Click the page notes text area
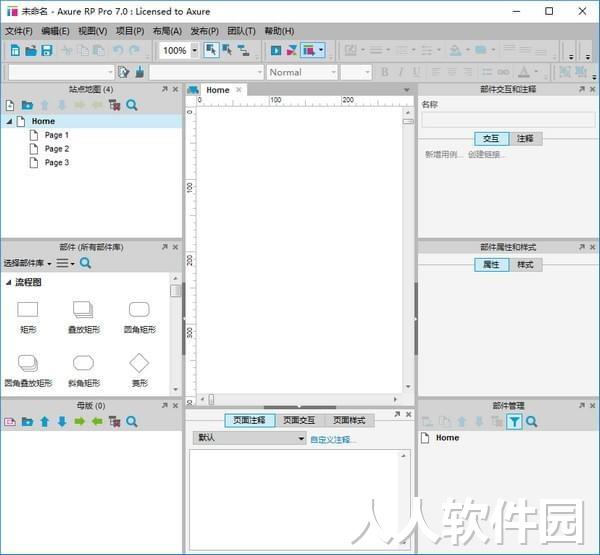The image size is (600, 555). coord(300,500)
